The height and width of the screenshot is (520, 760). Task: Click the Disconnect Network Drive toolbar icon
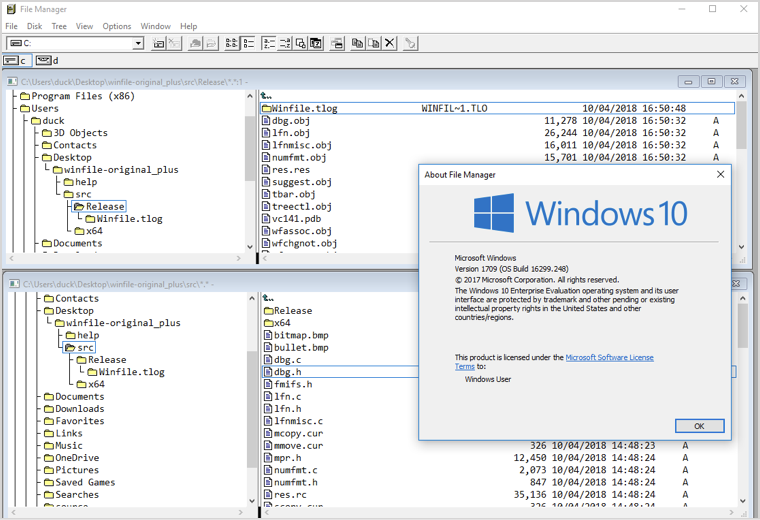174,43
